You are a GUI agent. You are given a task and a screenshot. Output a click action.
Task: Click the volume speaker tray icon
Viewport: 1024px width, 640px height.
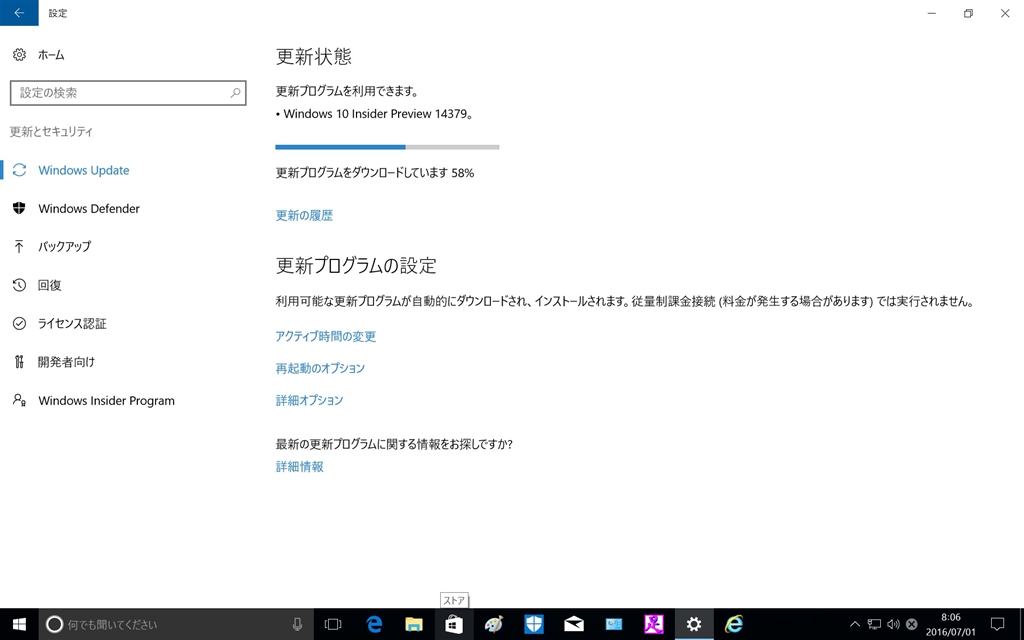(893, 624)
